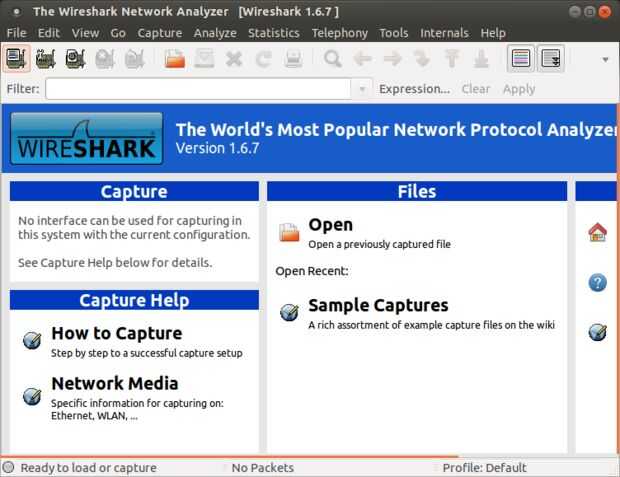620x477 pixels.
Task: Click the home website icon
Action: 597,232
